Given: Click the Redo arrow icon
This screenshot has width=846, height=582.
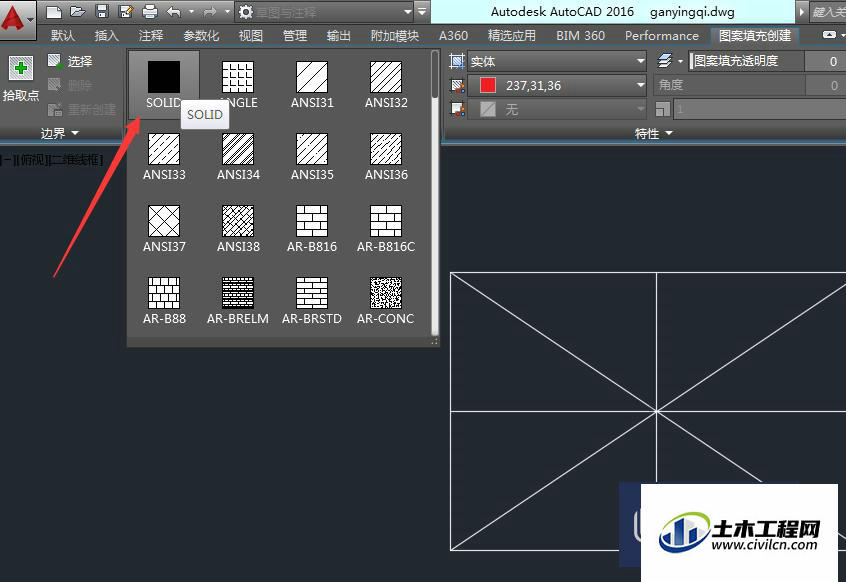Looking at the screenshot, I should coord(210,12).
